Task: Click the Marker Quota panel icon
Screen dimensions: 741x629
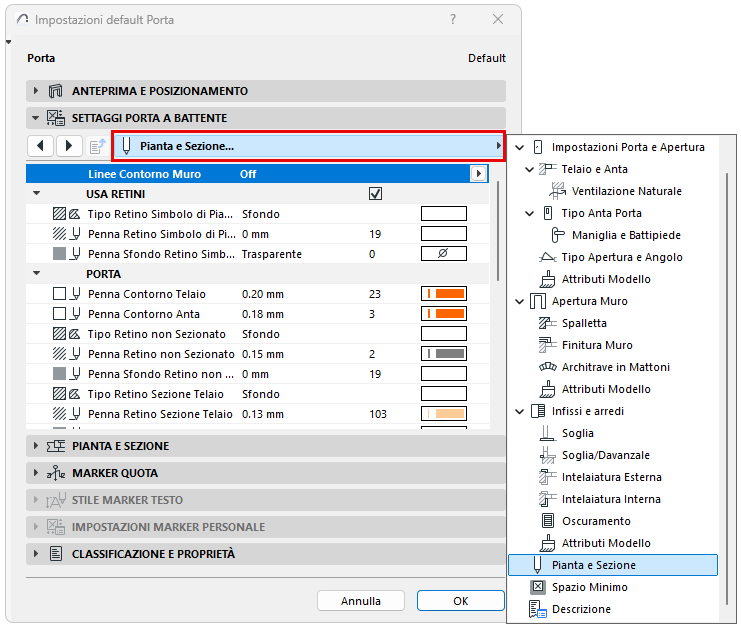Action: pyautogui.click(x=56, y=473)
